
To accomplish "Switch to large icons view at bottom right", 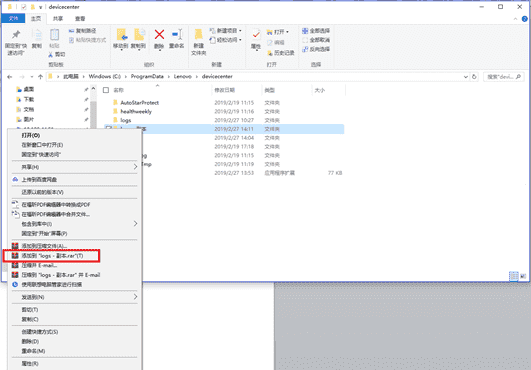I will pyautogui.click(x=523, y=276).
